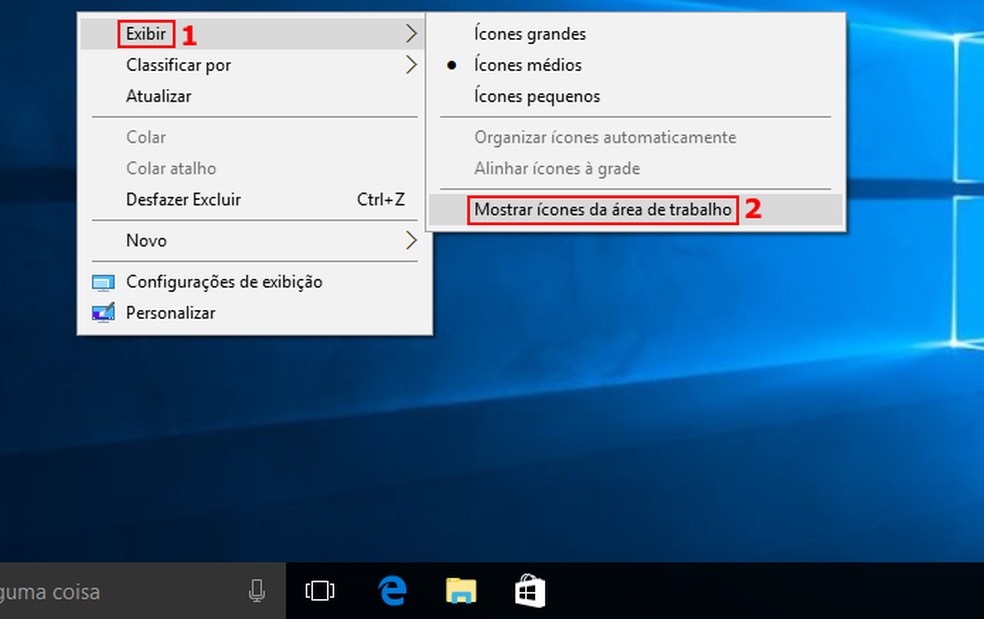Open Personalizar from the context menu
The width and height of the screenshot is (984, 619).
[254, 313]
